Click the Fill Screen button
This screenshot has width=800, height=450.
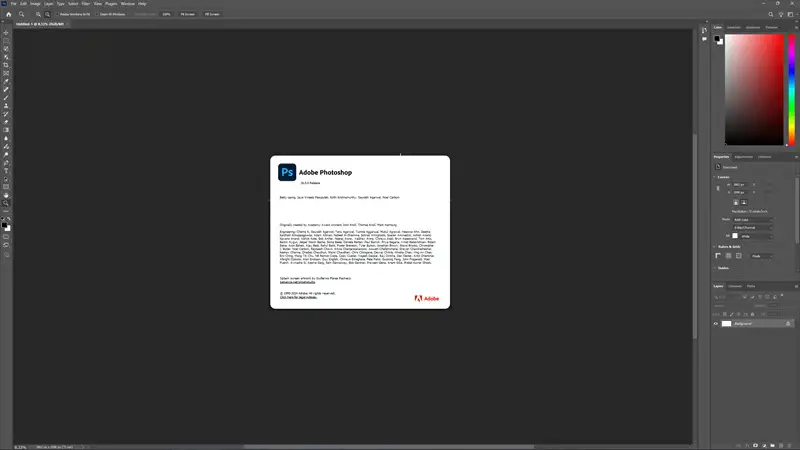(x=212, y=14)
